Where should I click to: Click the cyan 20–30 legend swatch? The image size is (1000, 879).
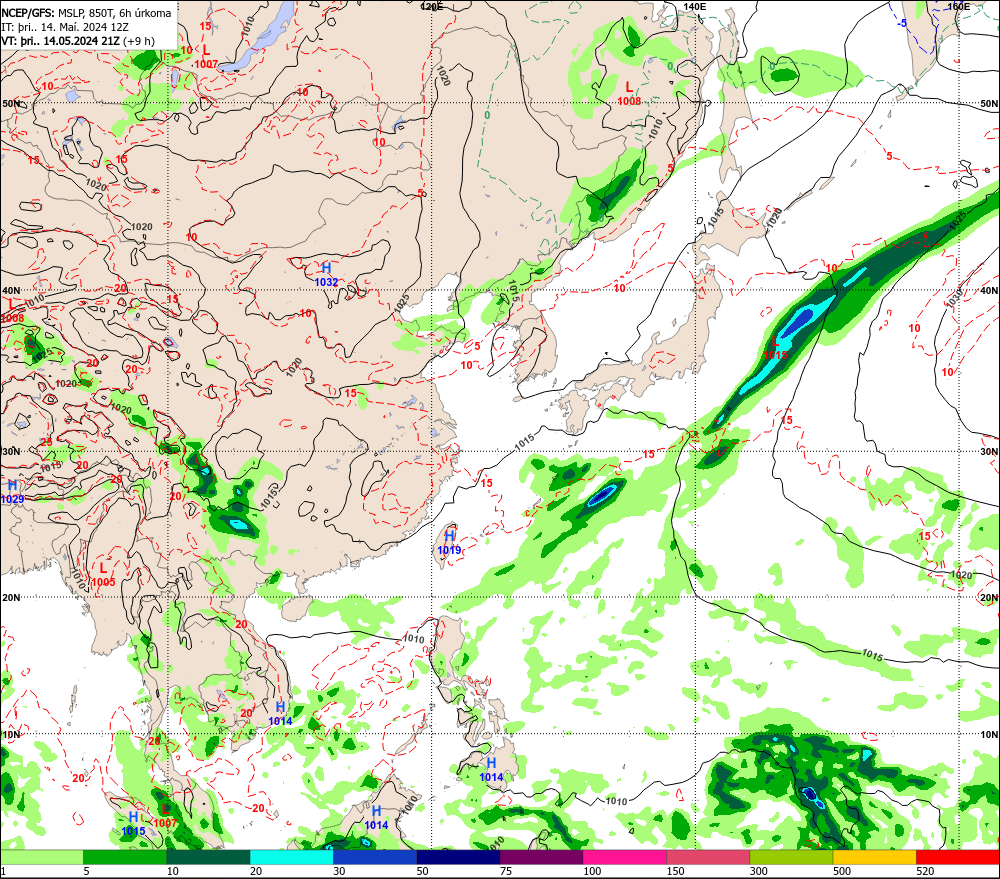291,857
